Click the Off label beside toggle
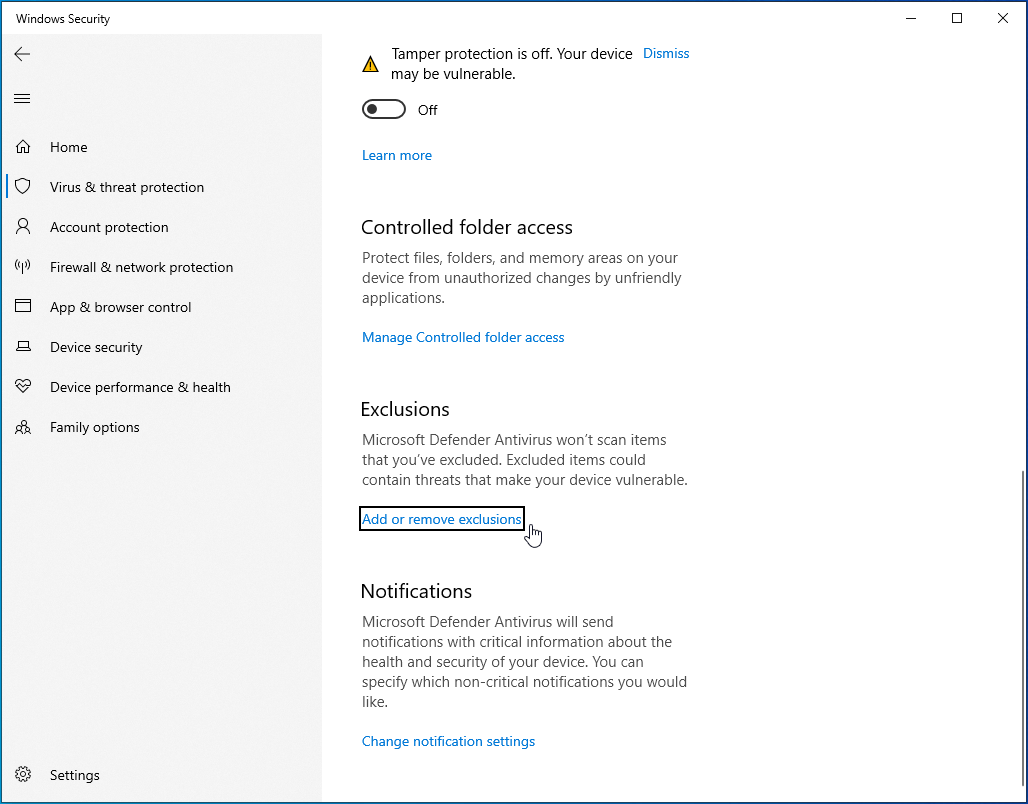The image size is (1028, 804). (427, 110)
